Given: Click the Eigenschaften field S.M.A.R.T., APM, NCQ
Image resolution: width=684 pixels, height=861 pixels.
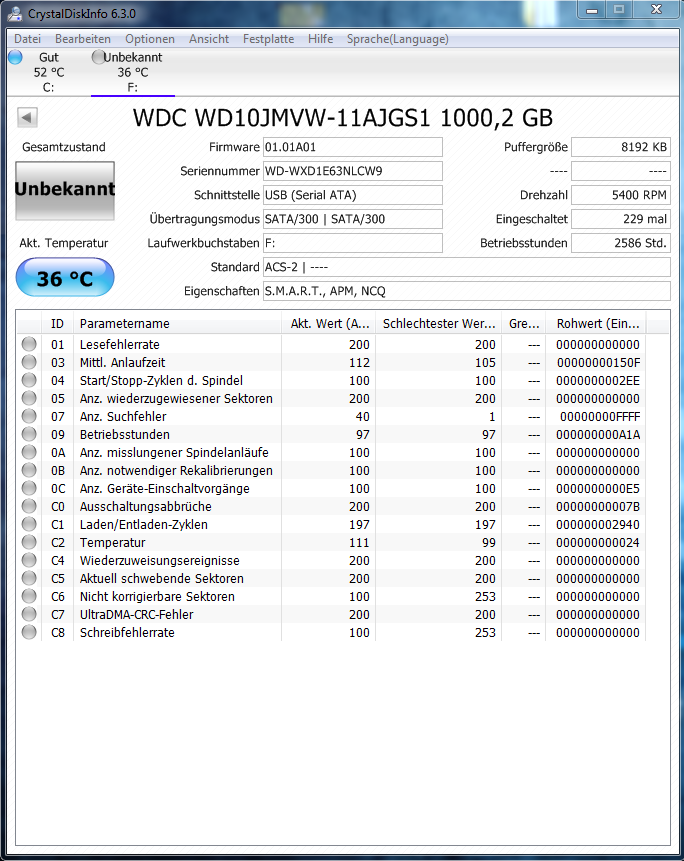Looking at the screenshot, I should 467,291.
